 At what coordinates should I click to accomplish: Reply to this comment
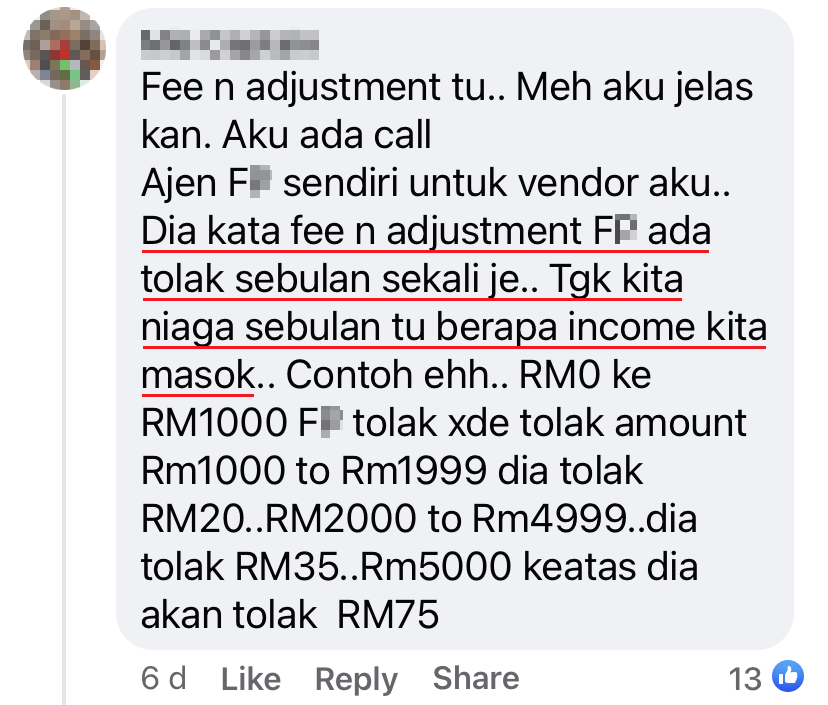click(x=356, y=680)
